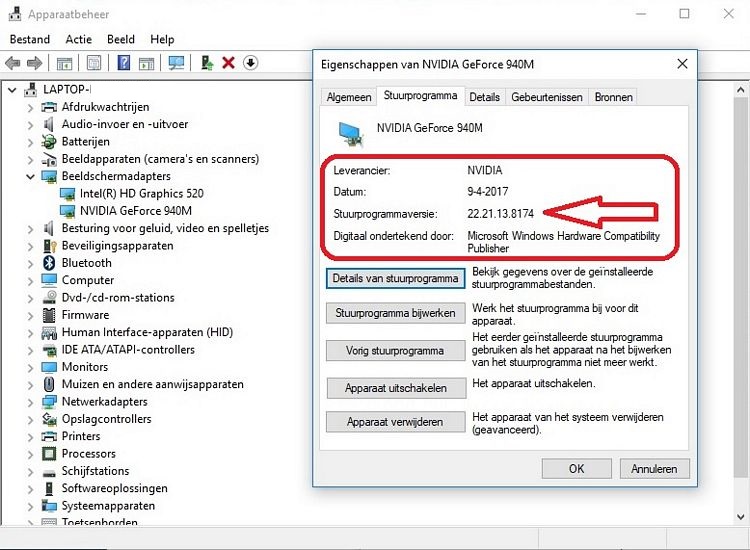750x550 pixels.
Task: Select the Dvd-/cd-rom-stations drive icon
Action: [49, 297]
